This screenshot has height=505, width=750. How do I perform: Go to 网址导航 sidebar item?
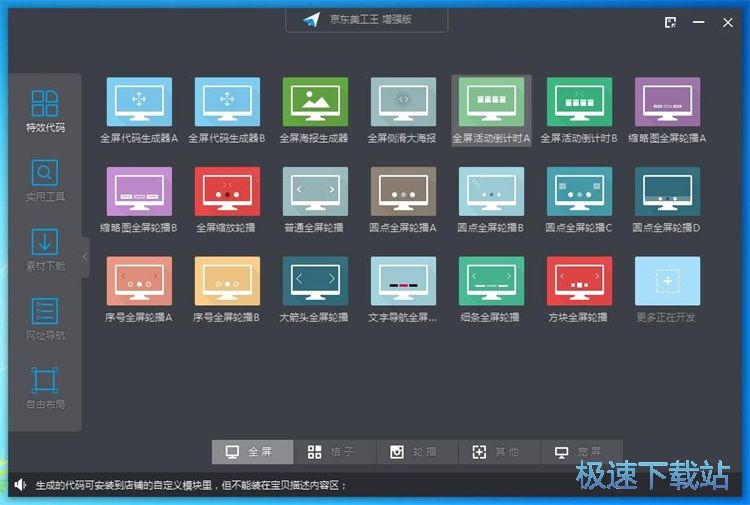coord(45,318)
